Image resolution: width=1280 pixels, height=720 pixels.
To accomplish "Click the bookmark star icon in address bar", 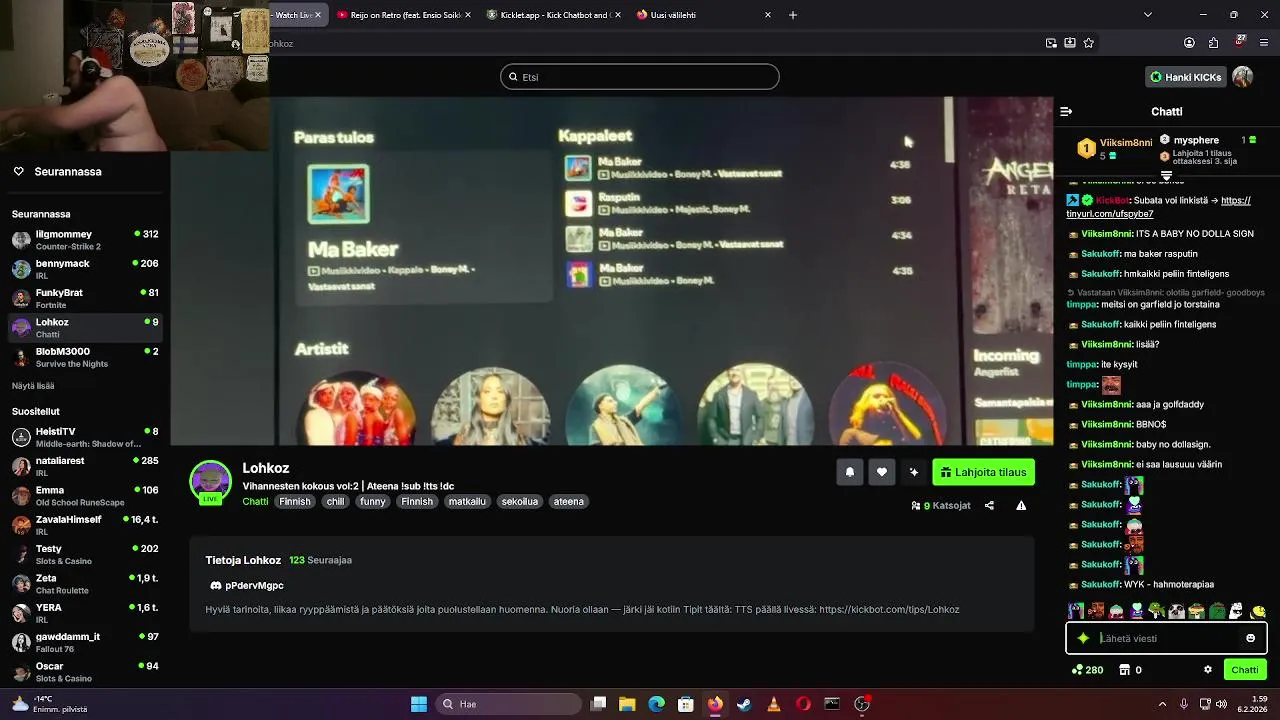I will pyautogui.click(x=1089, y=43).
